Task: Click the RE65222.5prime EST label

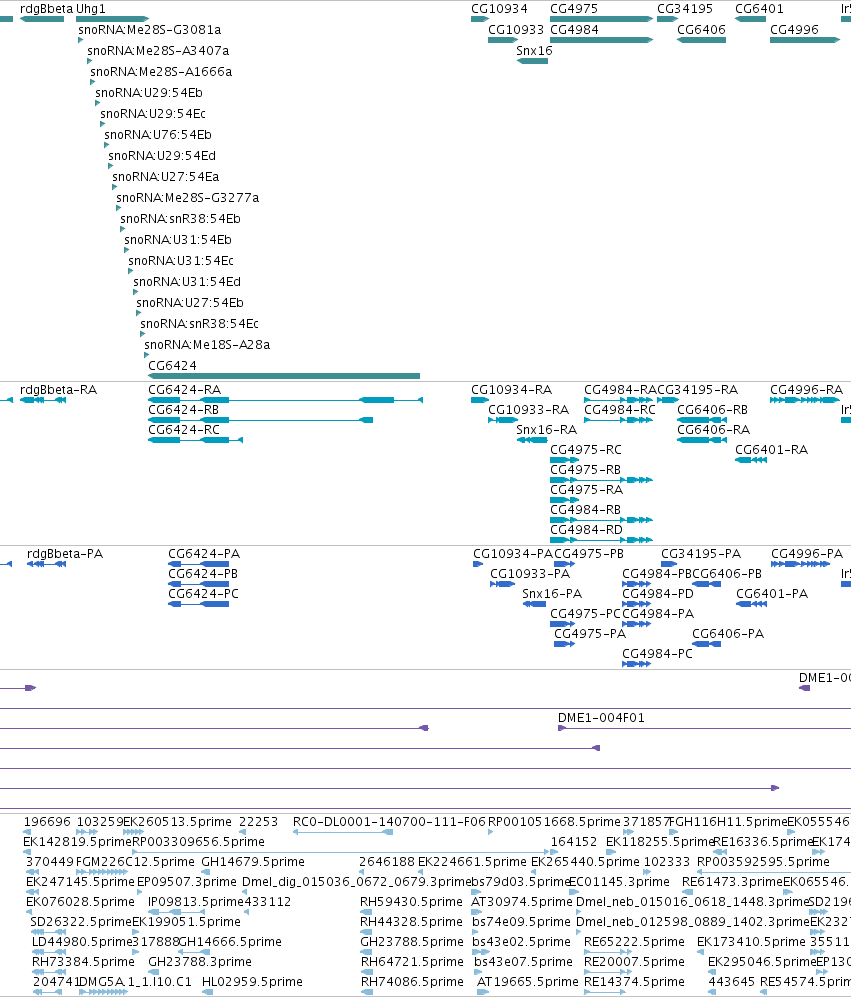Action: coord(634,942)
